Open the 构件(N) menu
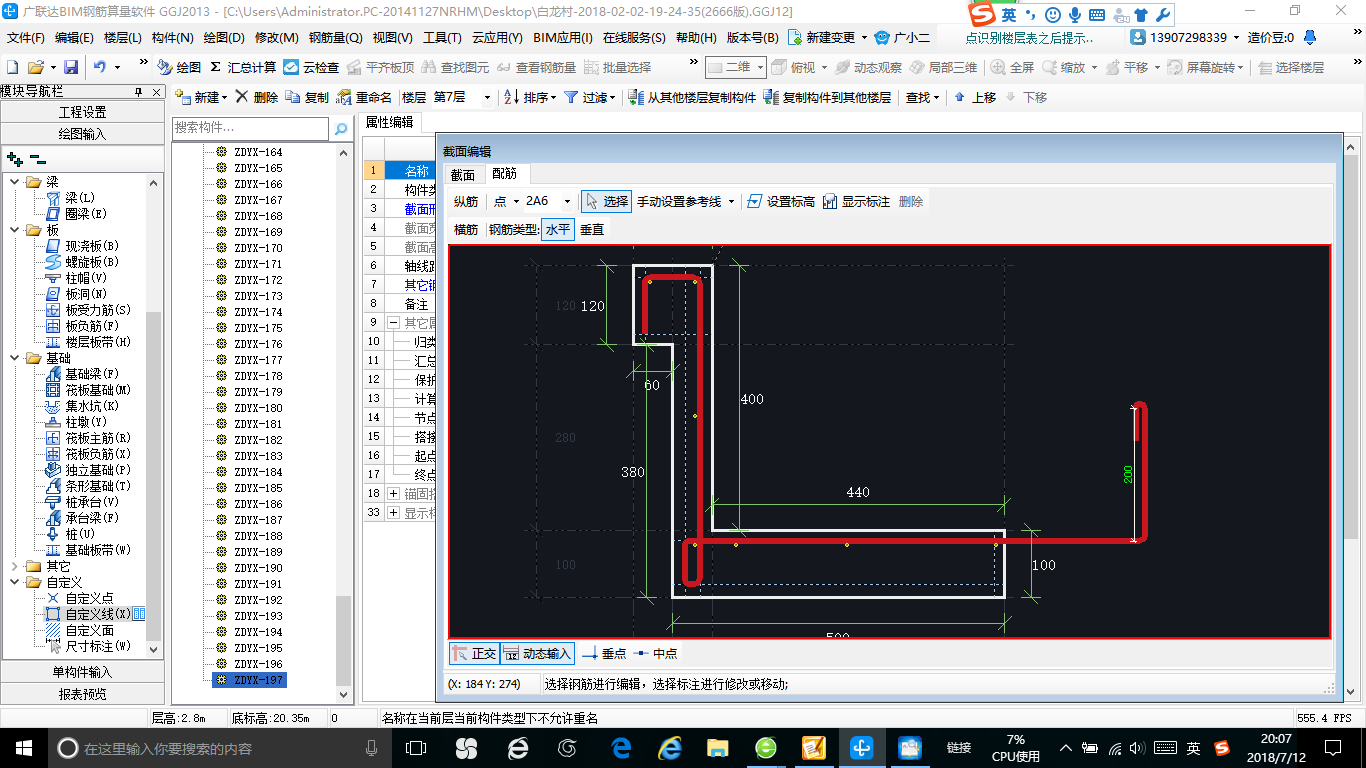 tap(172, 37)
